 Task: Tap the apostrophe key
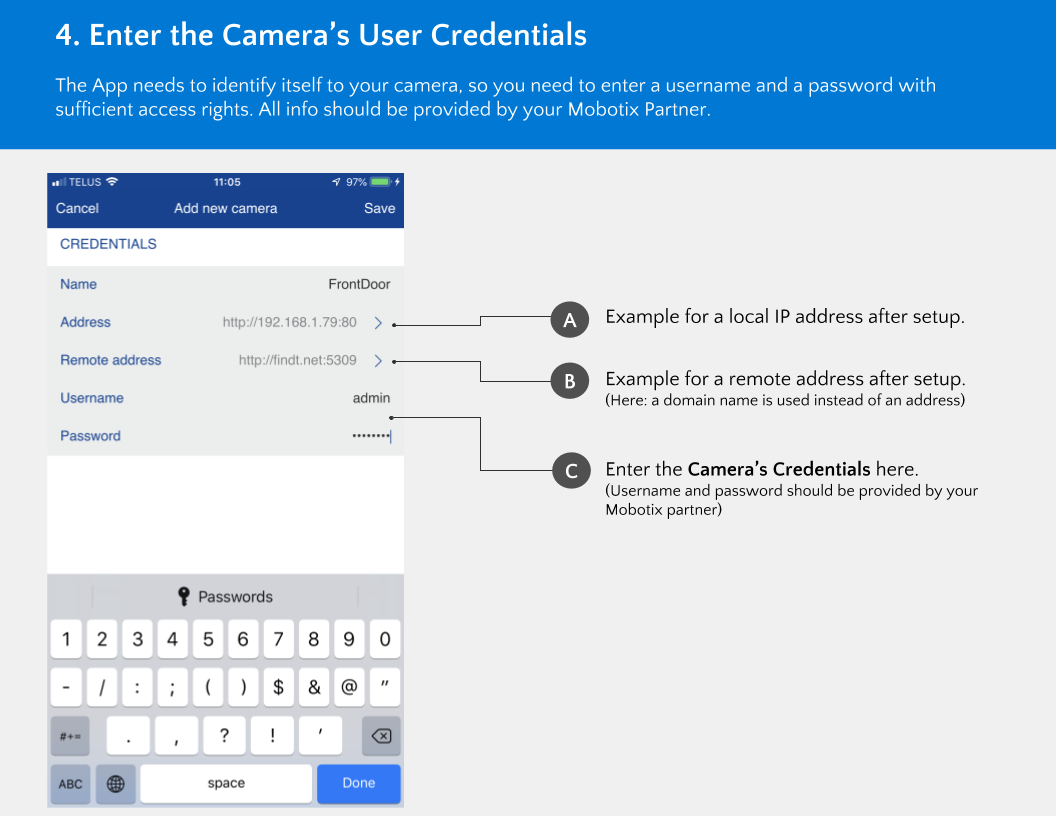coord(321,736)
